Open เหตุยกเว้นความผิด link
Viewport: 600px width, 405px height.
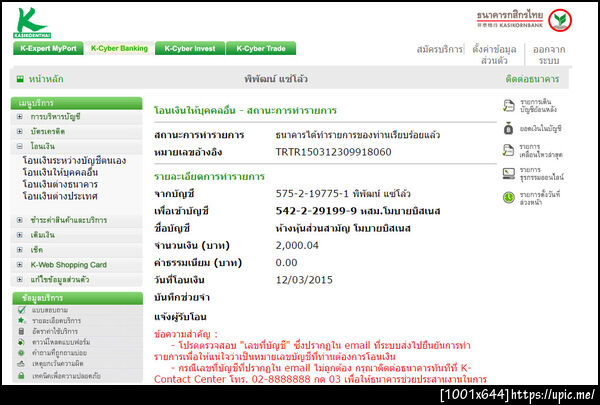coord(57,364)
